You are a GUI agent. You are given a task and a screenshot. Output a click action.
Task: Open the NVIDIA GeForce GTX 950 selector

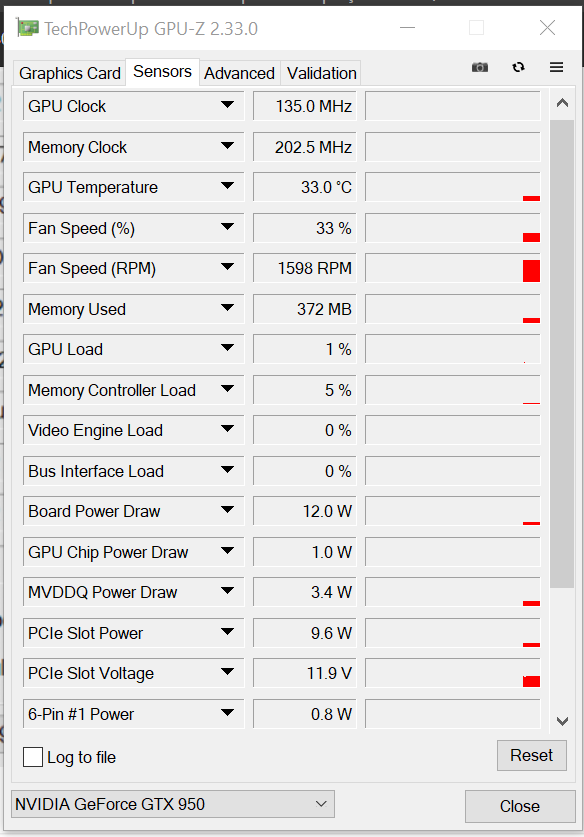[x=173, y=804]
